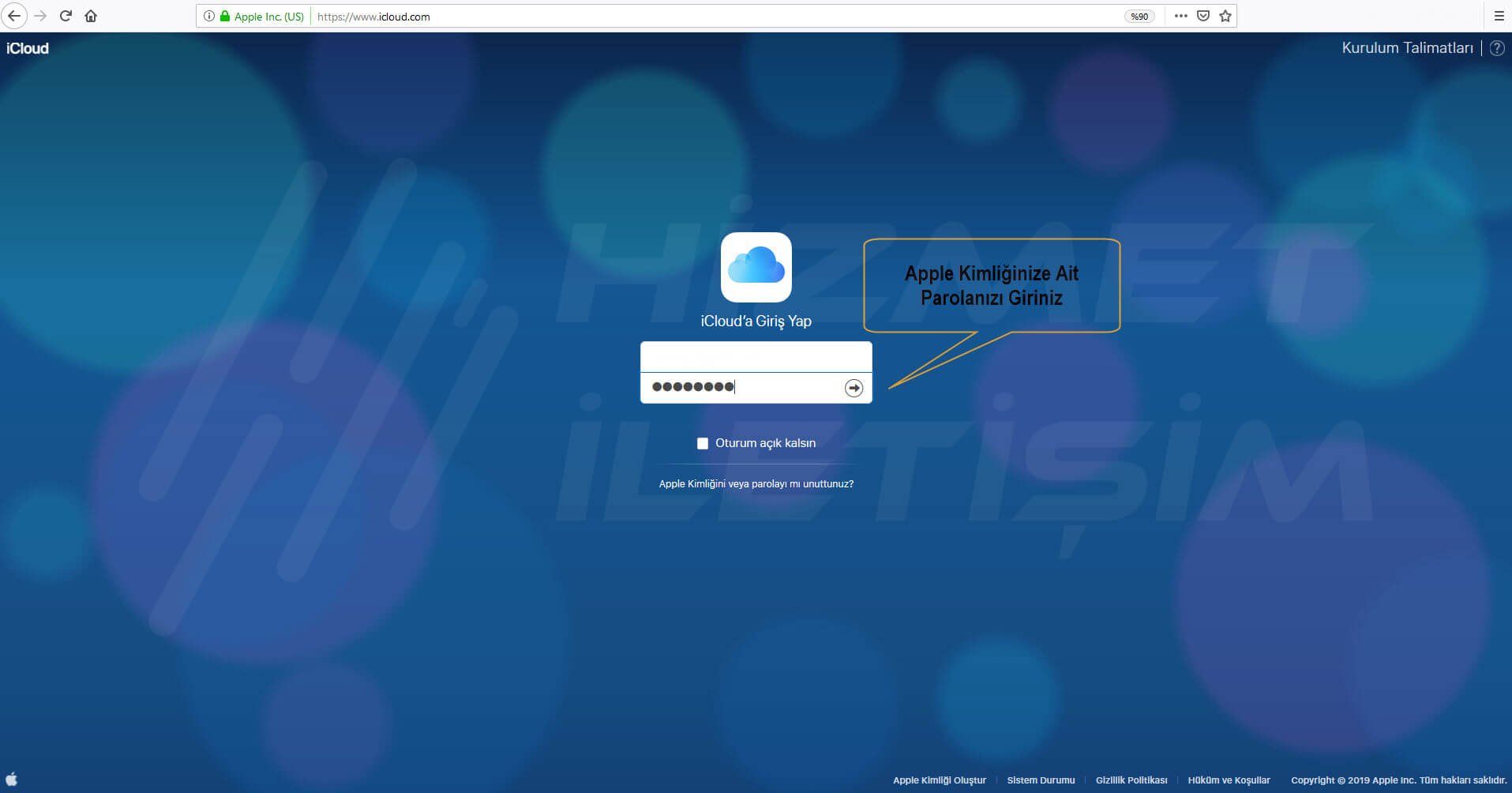
Task: Submit sign-in with the arrow button
Action: pyautogui.click(x=854, y=388)
